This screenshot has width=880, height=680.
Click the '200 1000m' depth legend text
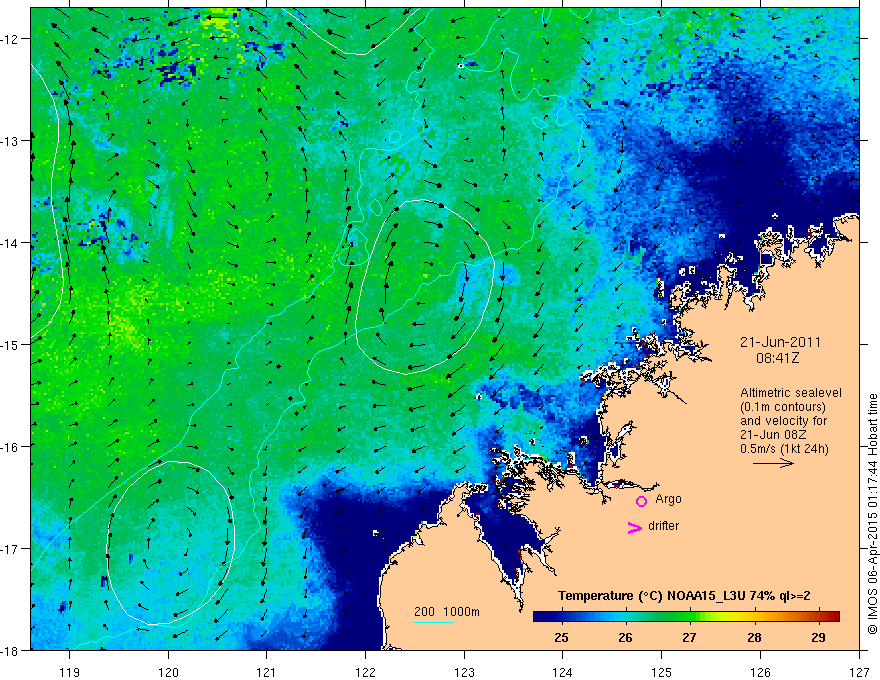click(447, 612)
